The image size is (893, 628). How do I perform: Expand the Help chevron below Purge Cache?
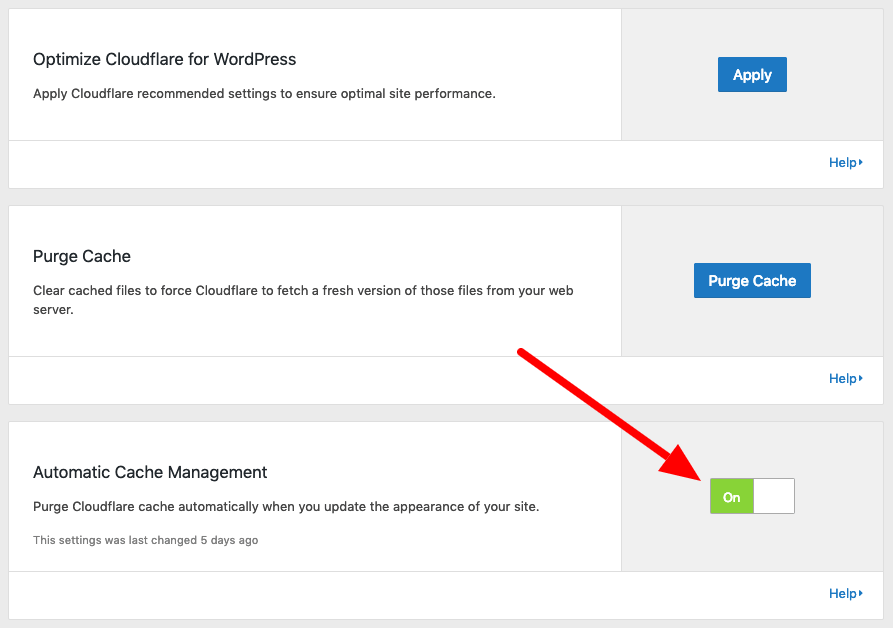pyautogui.click(x=862, y=378)
